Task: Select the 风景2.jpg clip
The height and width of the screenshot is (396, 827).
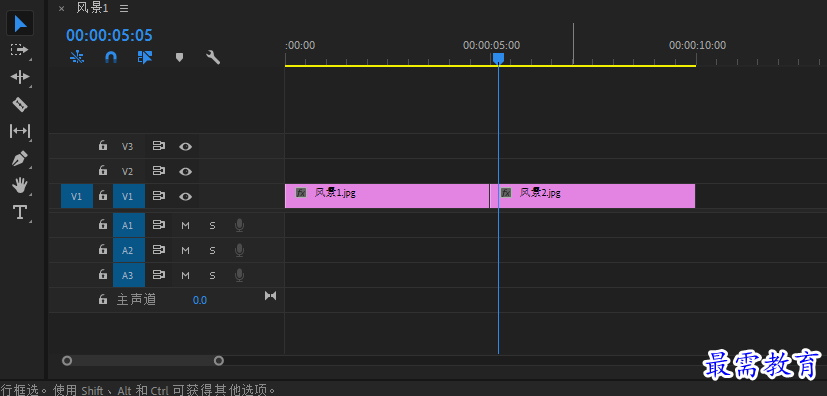Action: [x=593, y=196]
